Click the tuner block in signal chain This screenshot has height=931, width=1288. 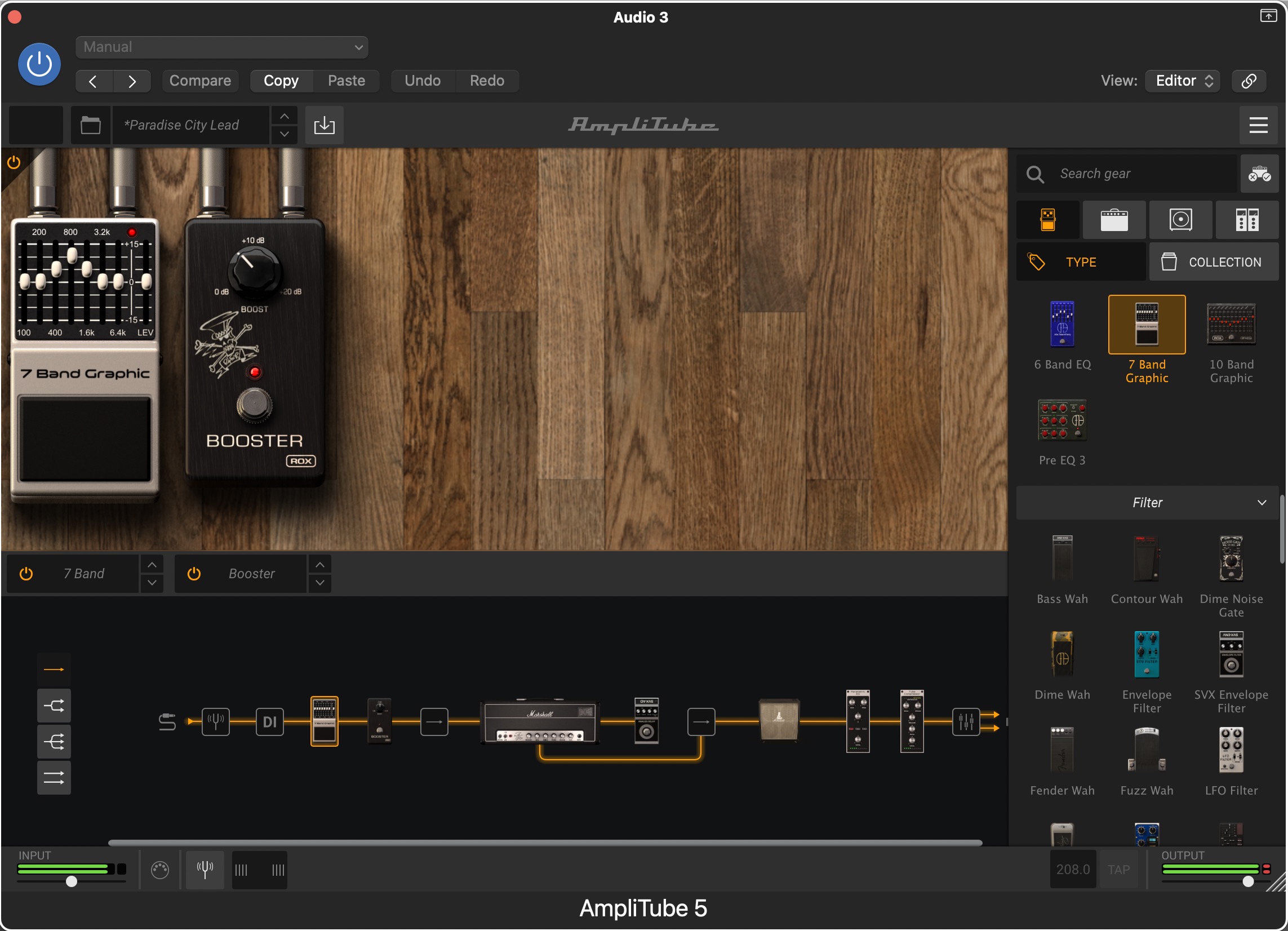point(216,722)
